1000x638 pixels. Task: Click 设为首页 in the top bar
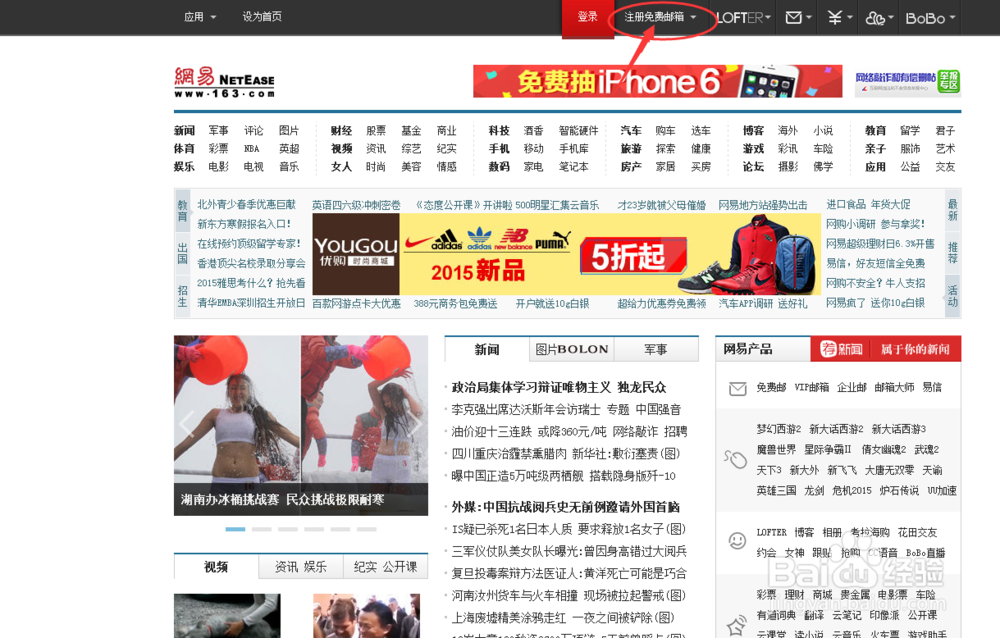click(x=262, y=17)
